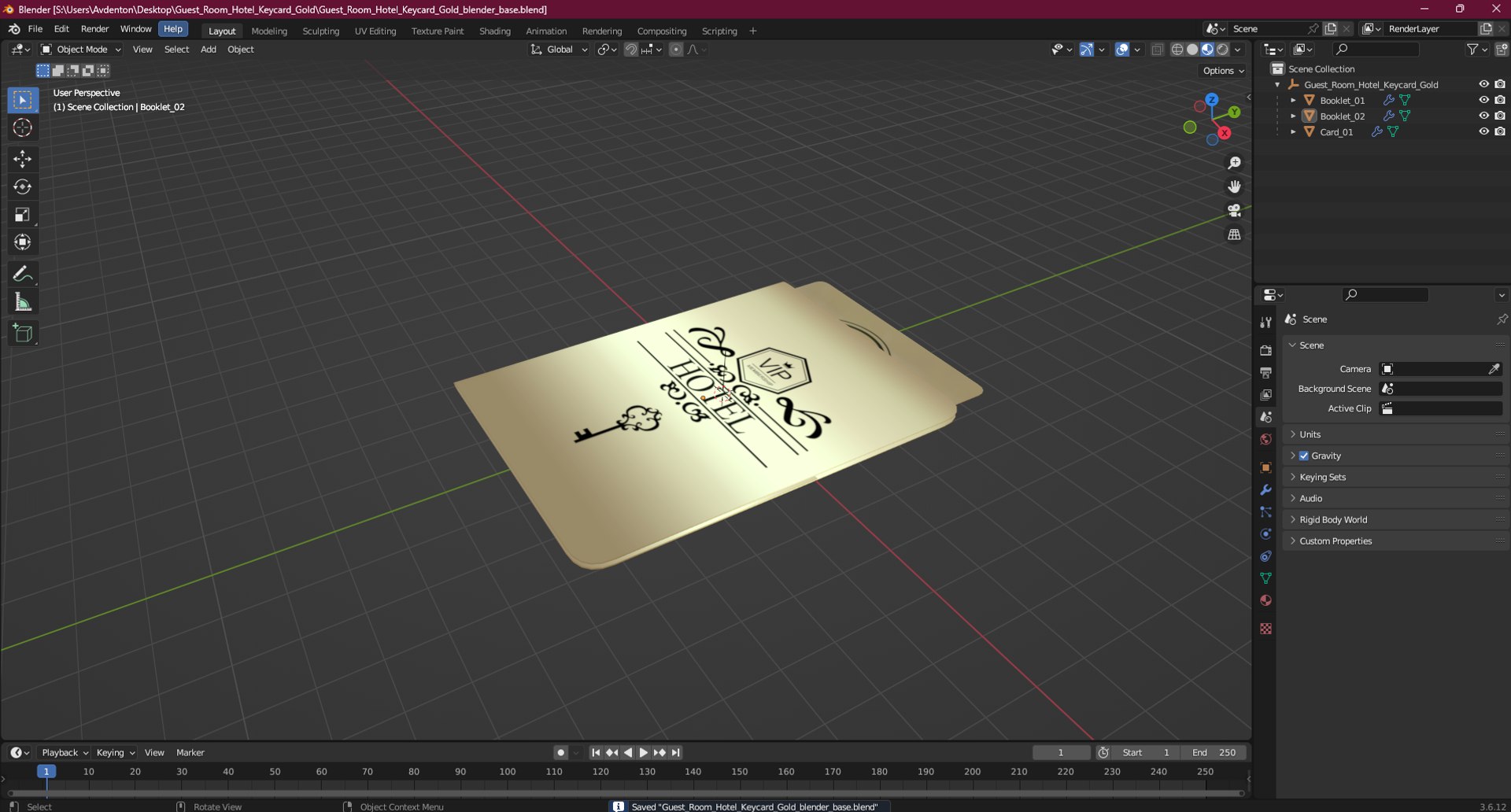Switch perspective/orthographic grid icon
Screen dimensions: 1511x812
pyautogui.click(x=1234, y=234)
